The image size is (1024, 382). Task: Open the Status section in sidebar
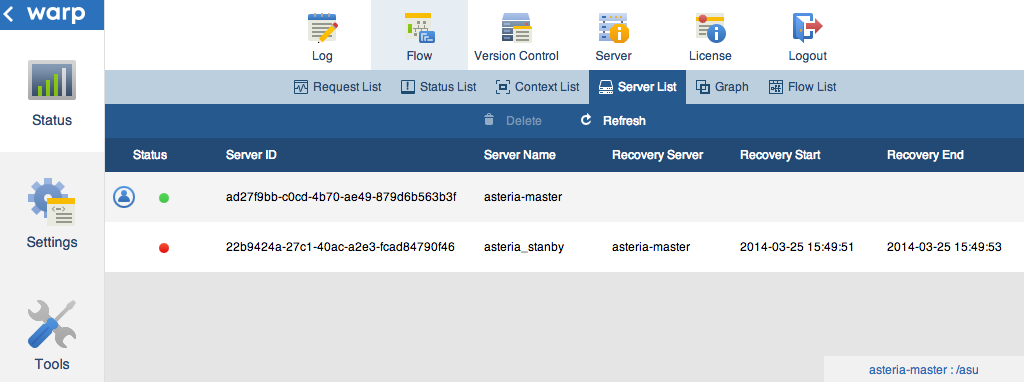[x=52, y=92]
